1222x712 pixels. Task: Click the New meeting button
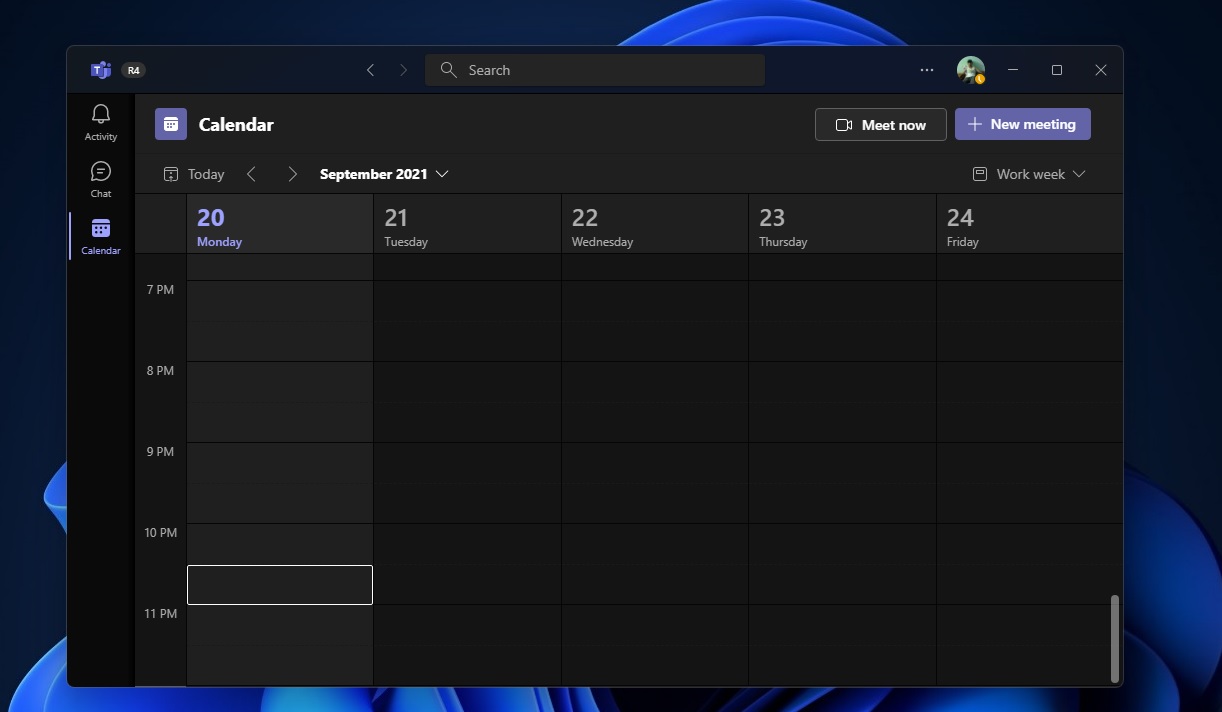click(1022, 124)
